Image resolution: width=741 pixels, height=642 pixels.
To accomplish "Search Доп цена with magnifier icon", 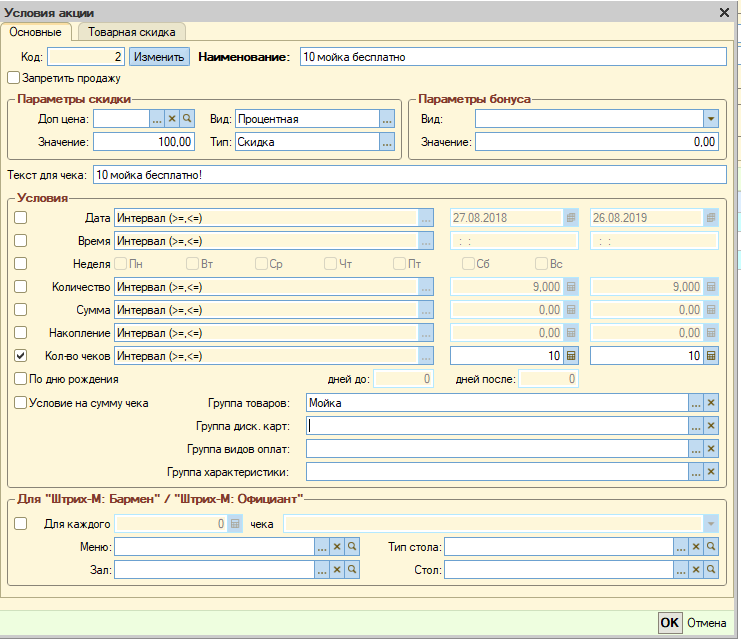I will point(187,119).
